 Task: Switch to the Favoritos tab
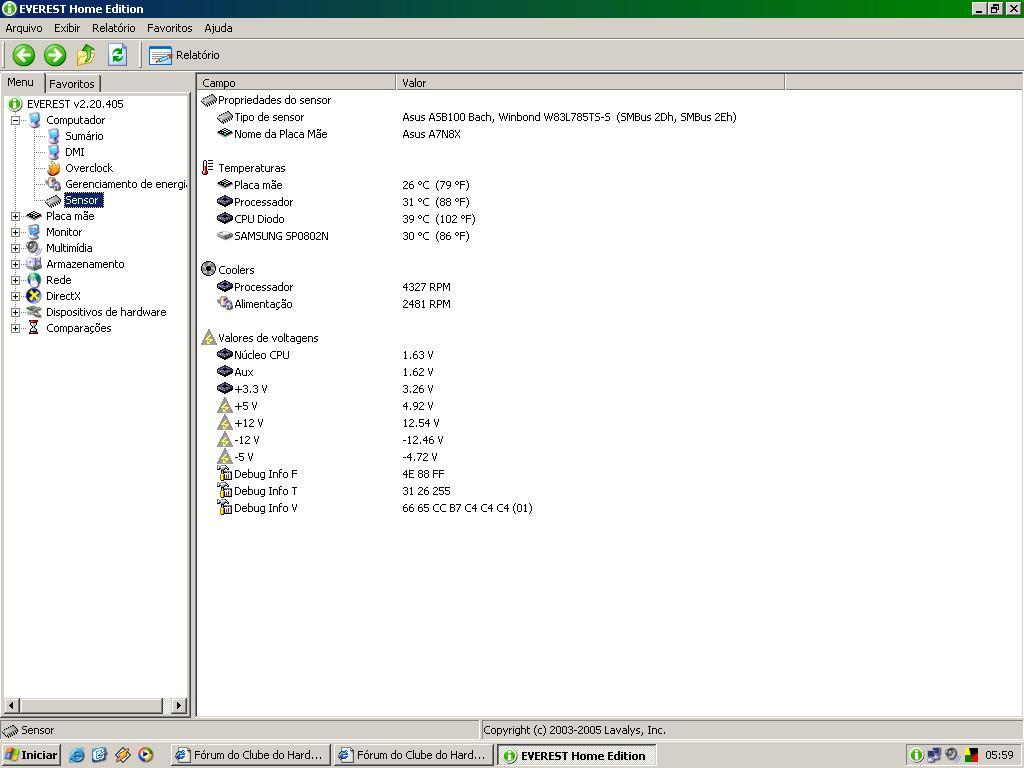pos(72,84)
